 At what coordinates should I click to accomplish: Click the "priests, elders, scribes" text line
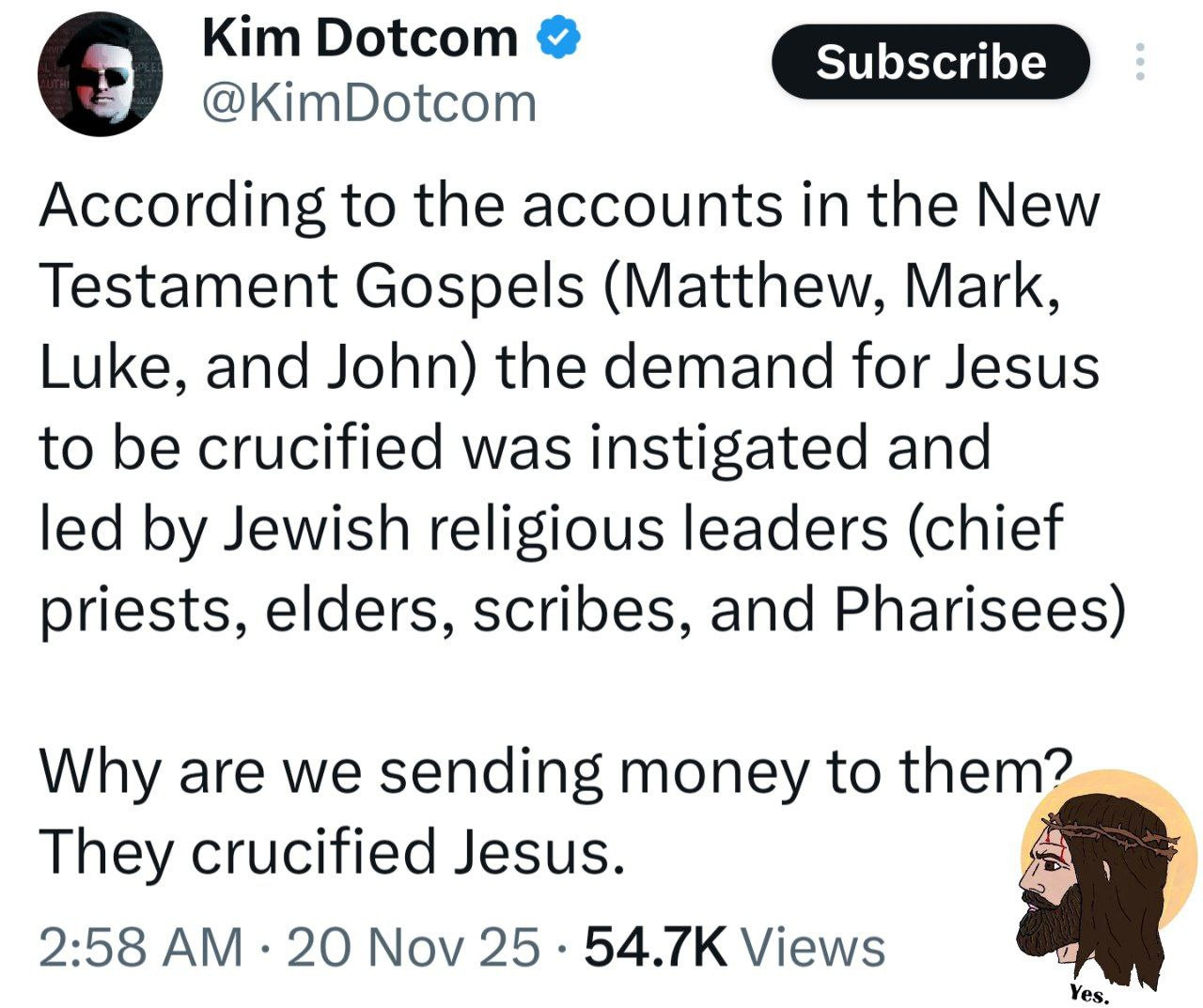[x=581, y=611]
